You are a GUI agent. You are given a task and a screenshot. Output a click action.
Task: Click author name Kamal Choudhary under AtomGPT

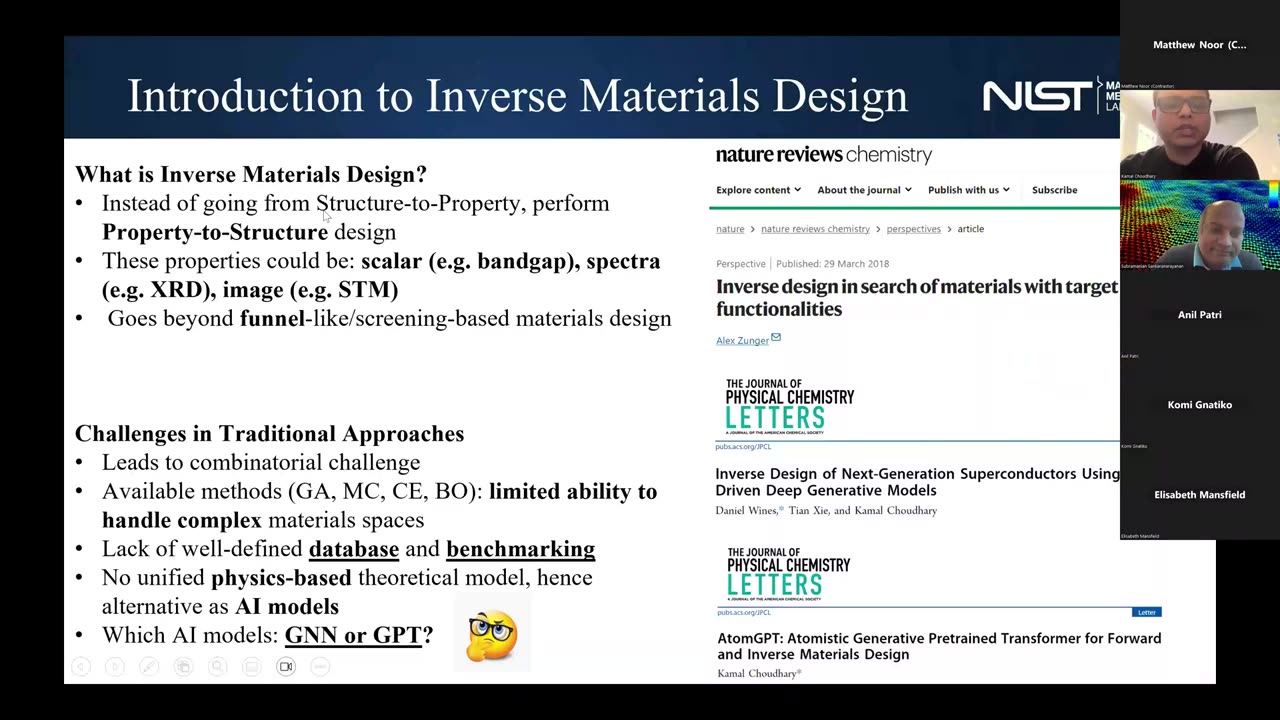click(759, 674)
